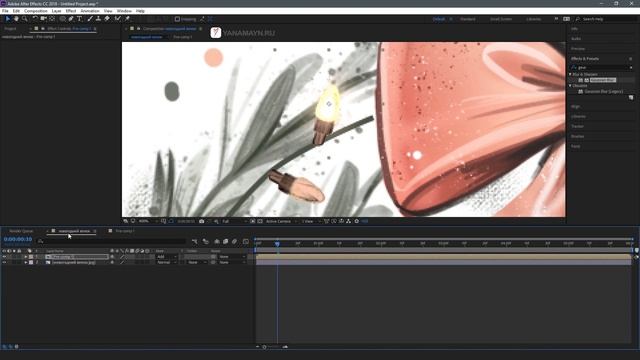The image size is (640, 360).
Task: Collapse the Obsolete effects category
Action: 570,86
